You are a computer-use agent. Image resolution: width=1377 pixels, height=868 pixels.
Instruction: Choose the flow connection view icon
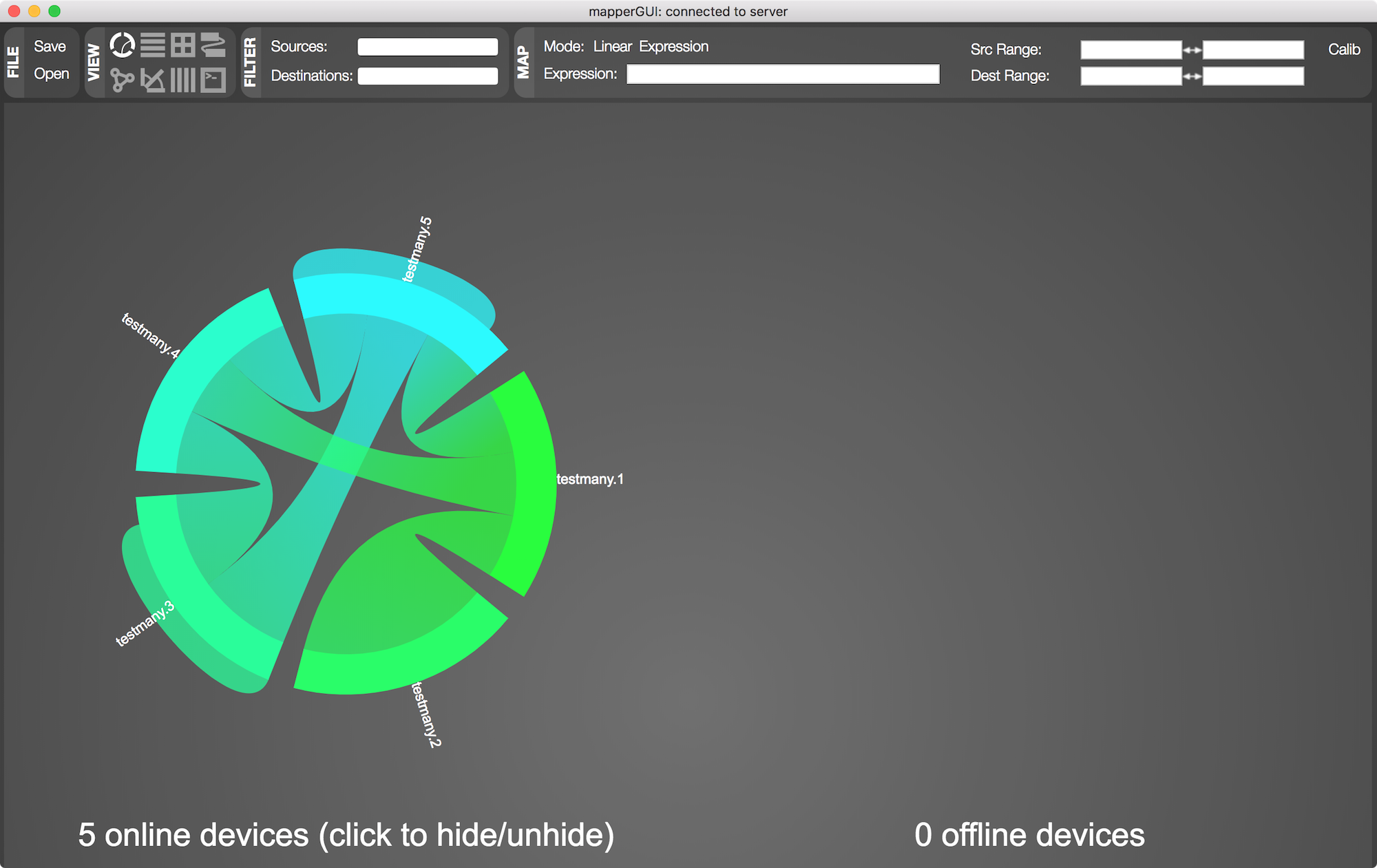(x=213, y=45)
